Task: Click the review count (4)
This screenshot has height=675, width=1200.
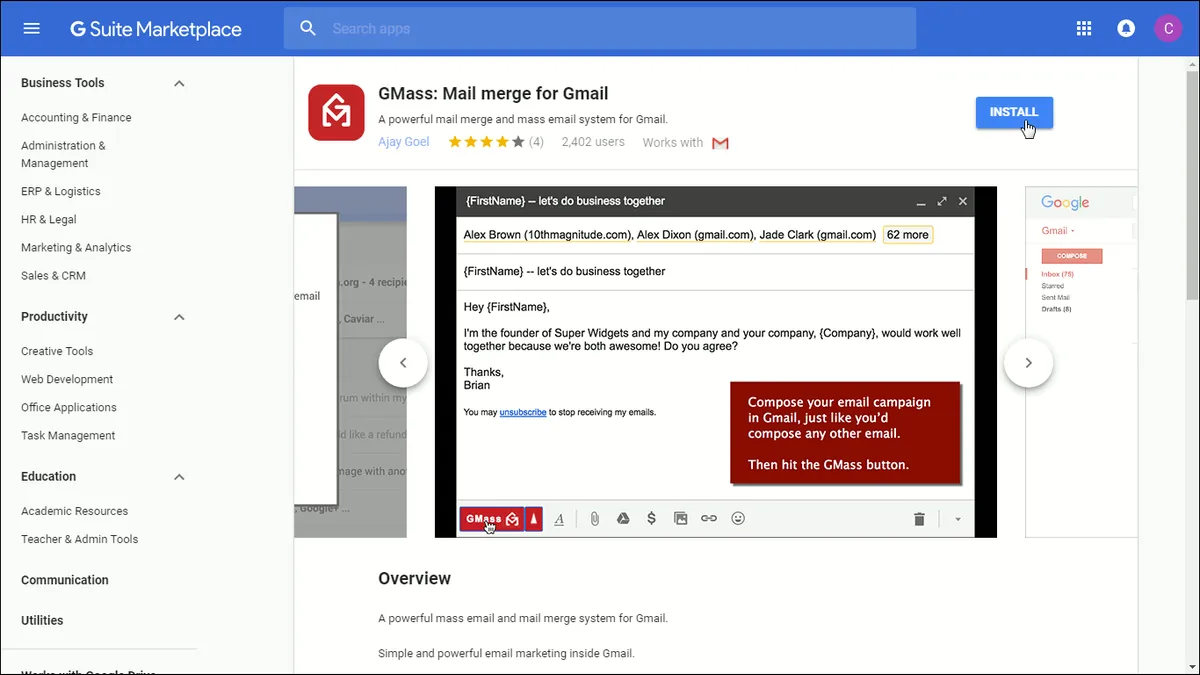Action: click(536, 142)
